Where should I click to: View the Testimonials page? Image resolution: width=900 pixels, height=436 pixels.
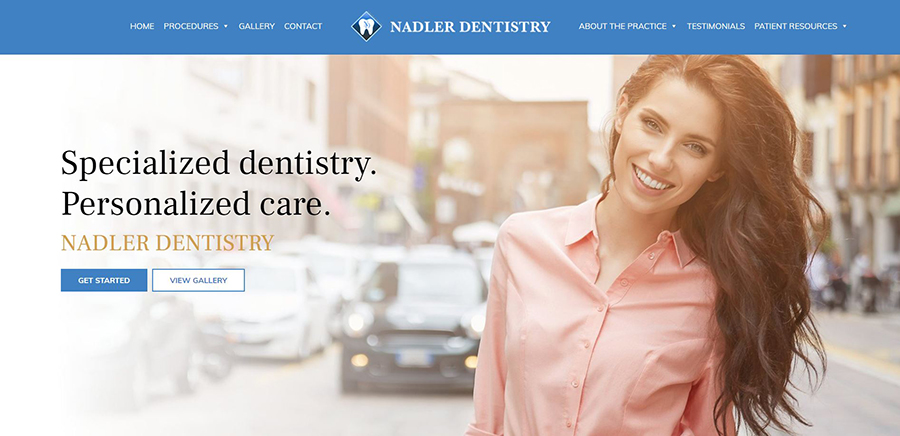click(x=716, y=26)
